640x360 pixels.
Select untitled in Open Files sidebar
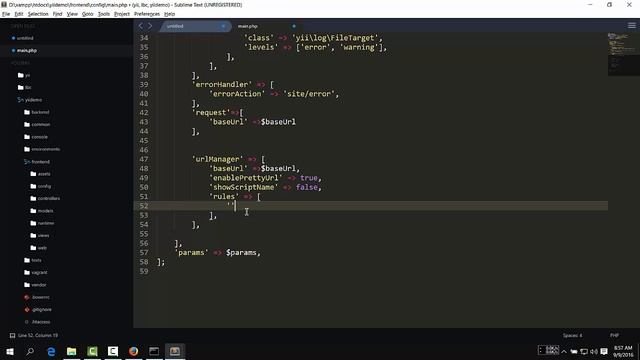click(x=25, y=38)
